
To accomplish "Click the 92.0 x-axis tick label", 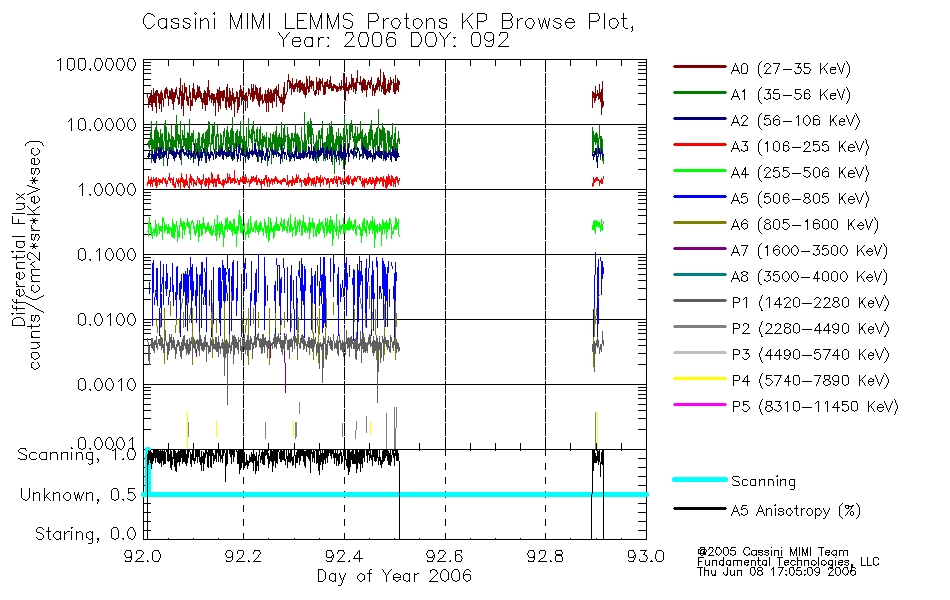I will (143, 556).
